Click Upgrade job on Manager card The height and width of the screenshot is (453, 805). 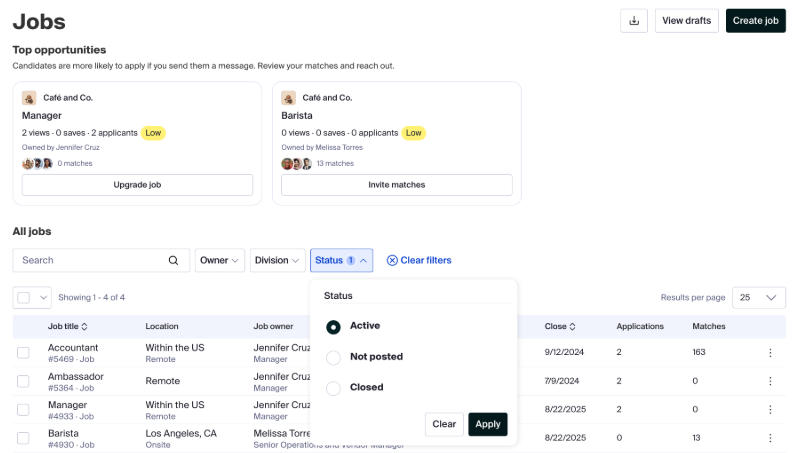click(x=137, y=185)
